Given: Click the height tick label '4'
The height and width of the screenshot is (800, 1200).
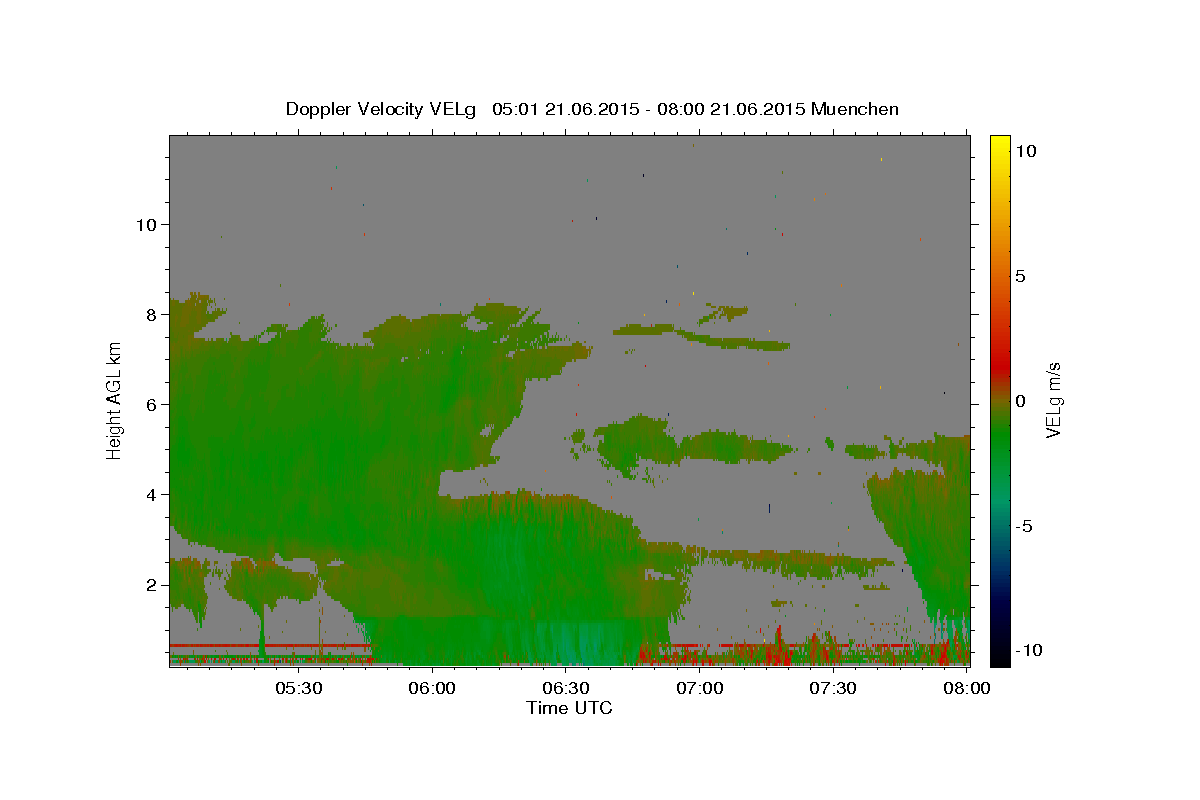Looking at the screenshot, I should (153, 495).
